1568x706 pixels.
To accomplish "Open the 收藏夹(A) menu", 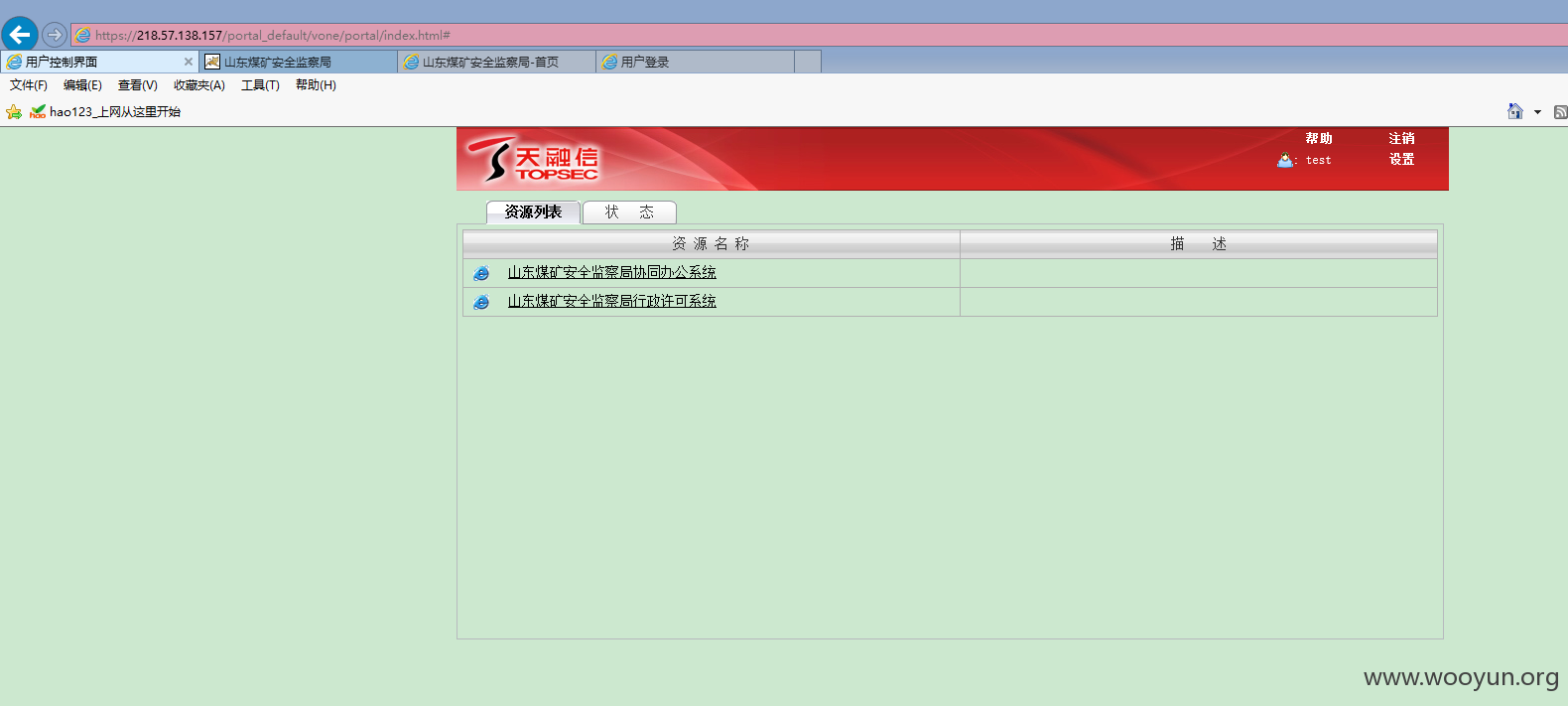I will pos(199,85).
